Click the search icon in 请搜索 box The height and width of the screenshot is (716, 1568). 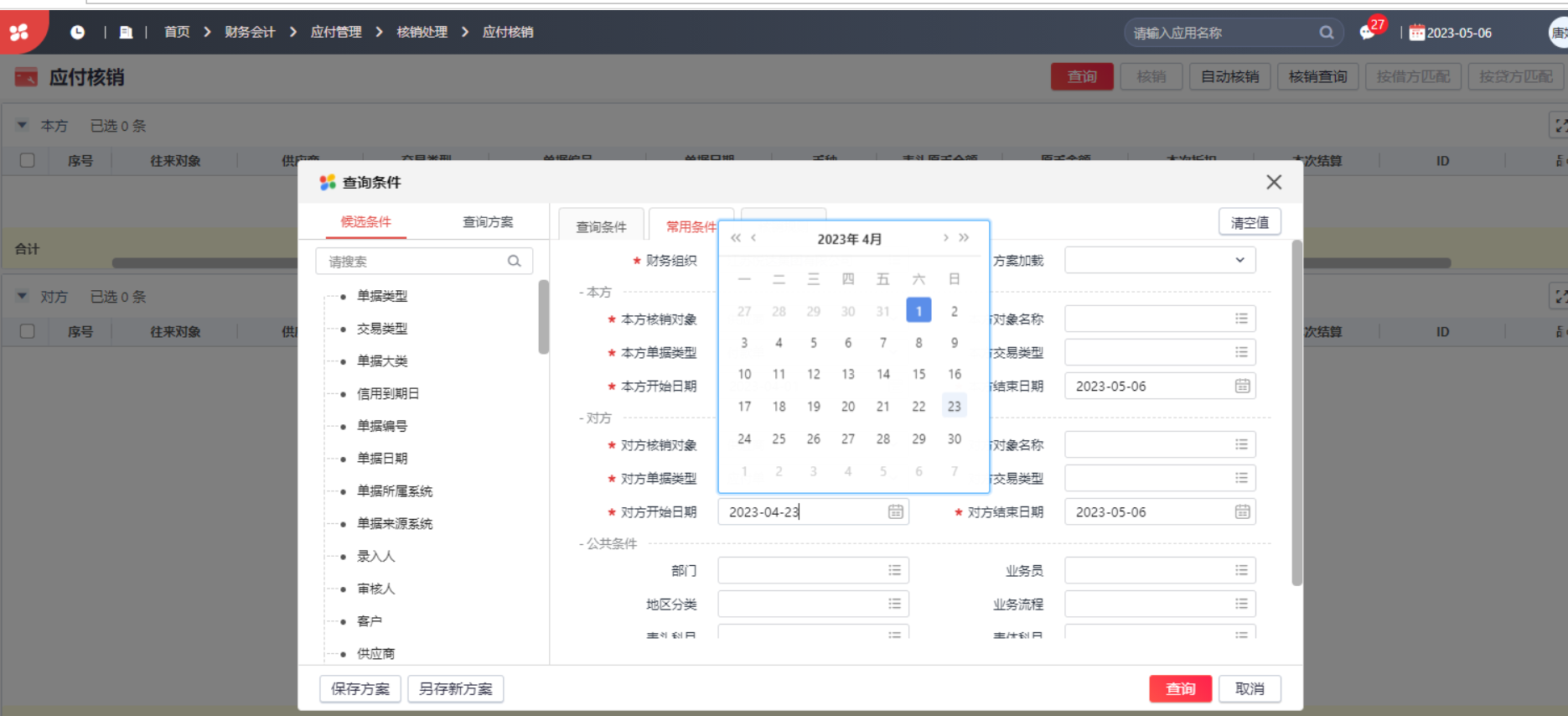click(515, 261)
